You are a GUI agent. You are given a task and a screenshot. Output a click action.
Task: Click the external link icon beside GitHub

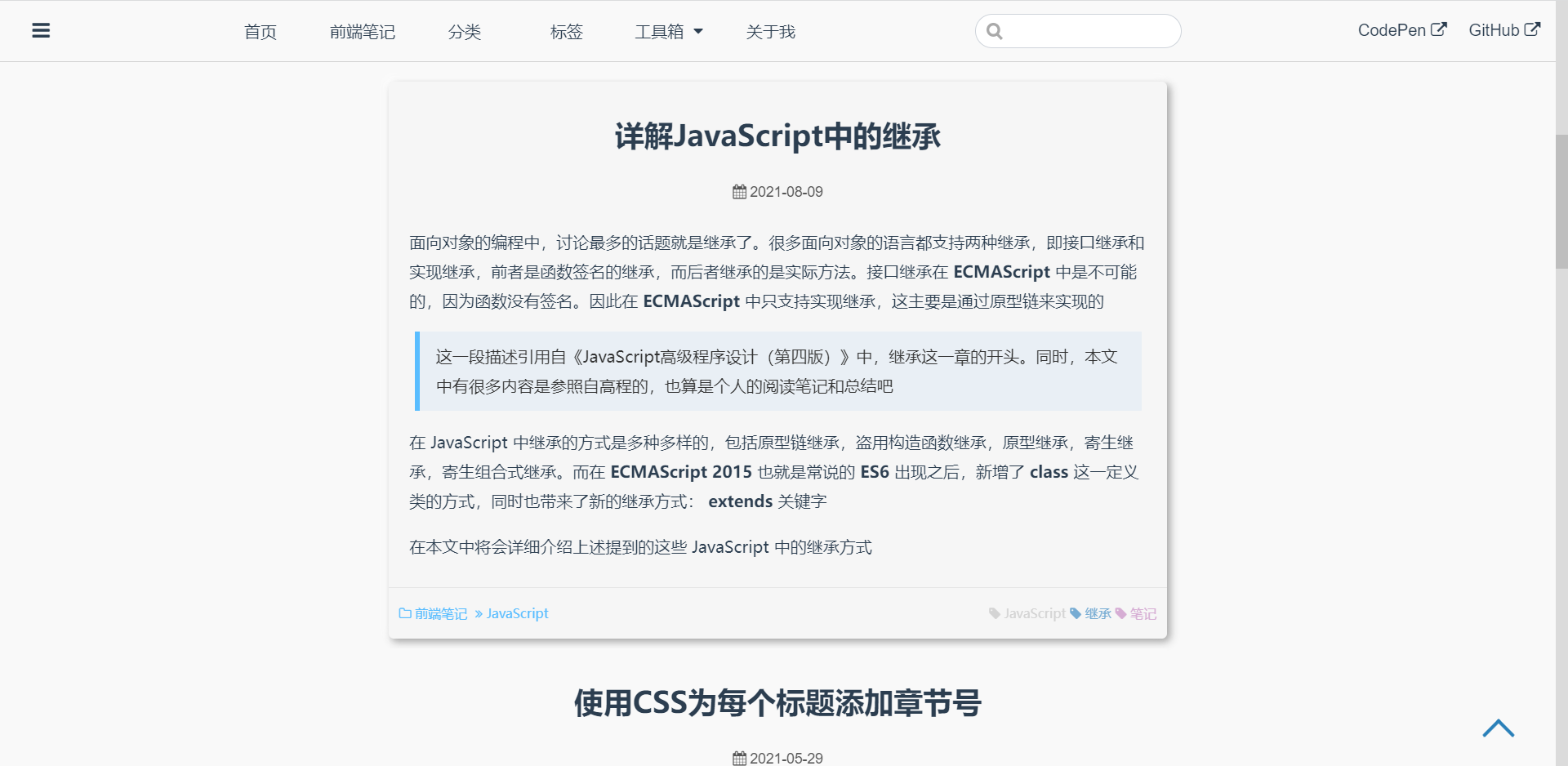(1533, 29)
